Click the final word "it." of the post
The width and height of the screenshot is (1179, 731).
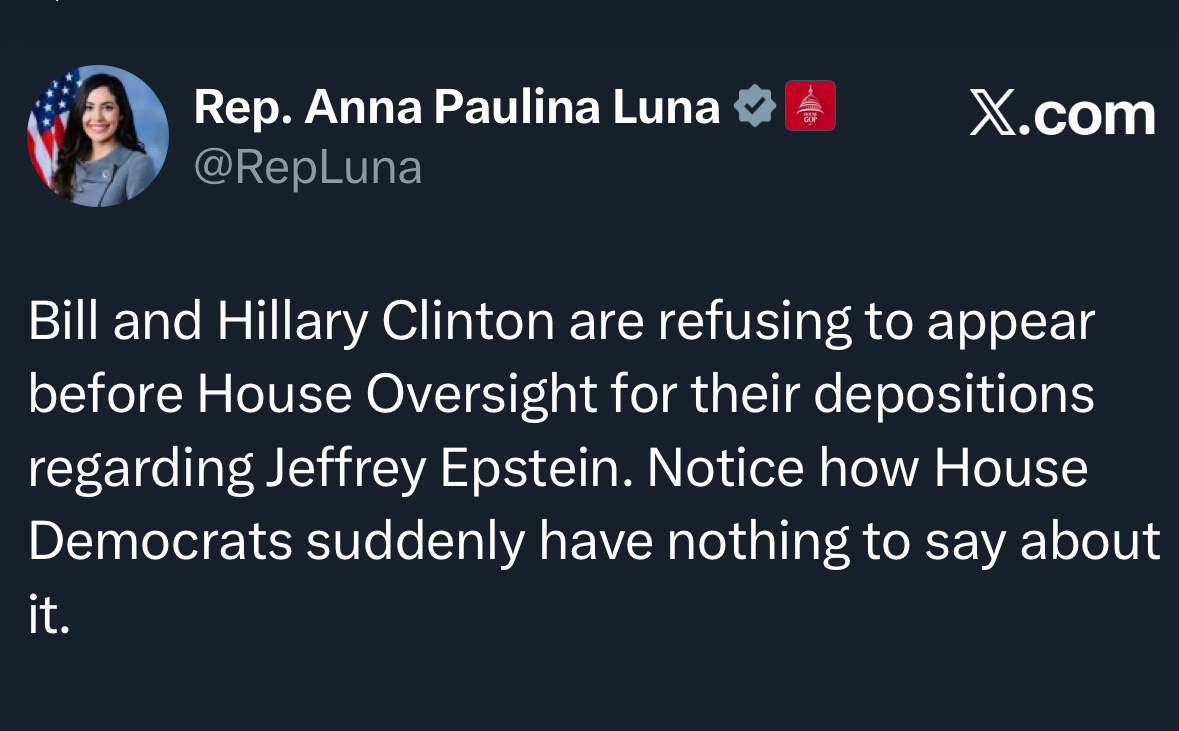(49, 616)
